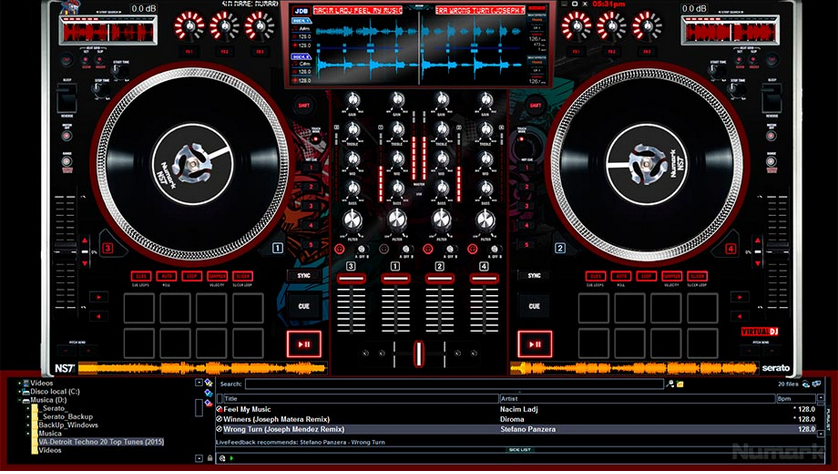Click the fourth channel filter knob
This screenshot has height=474, width=838.
[485, 220]
